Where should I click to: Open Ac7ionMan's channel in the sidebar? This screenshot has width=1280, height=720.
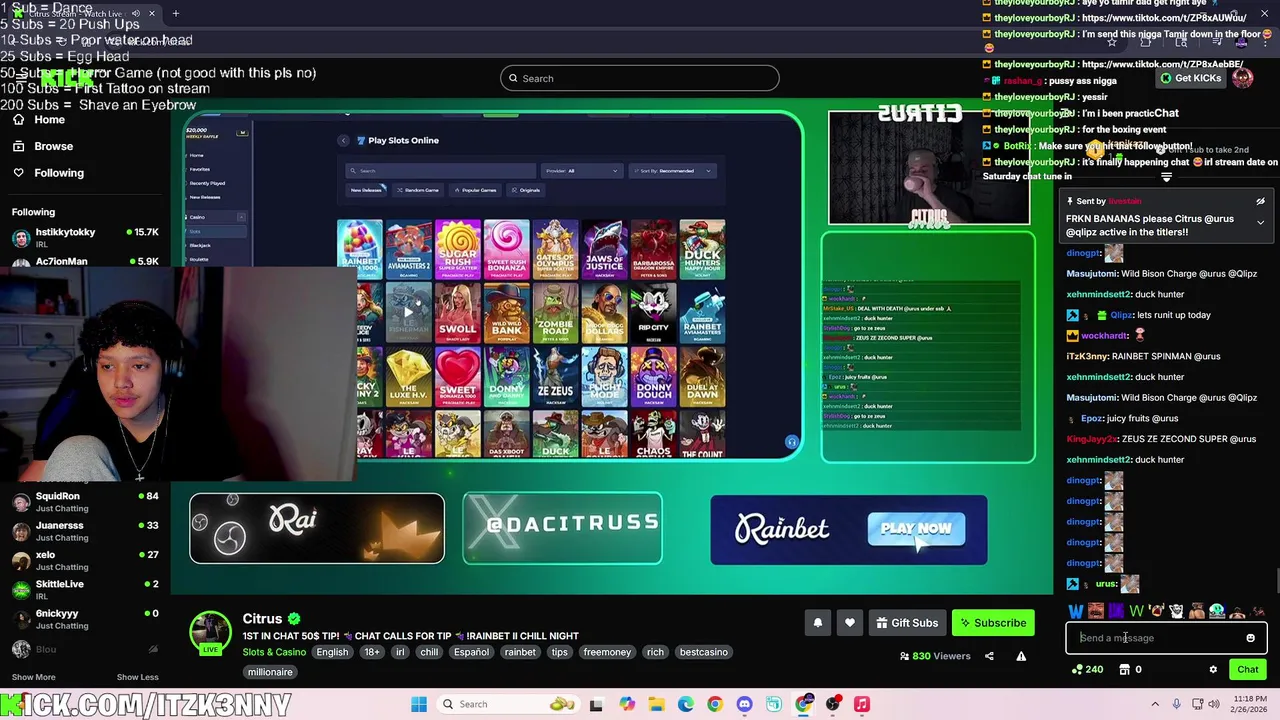[x=85, y=261]
